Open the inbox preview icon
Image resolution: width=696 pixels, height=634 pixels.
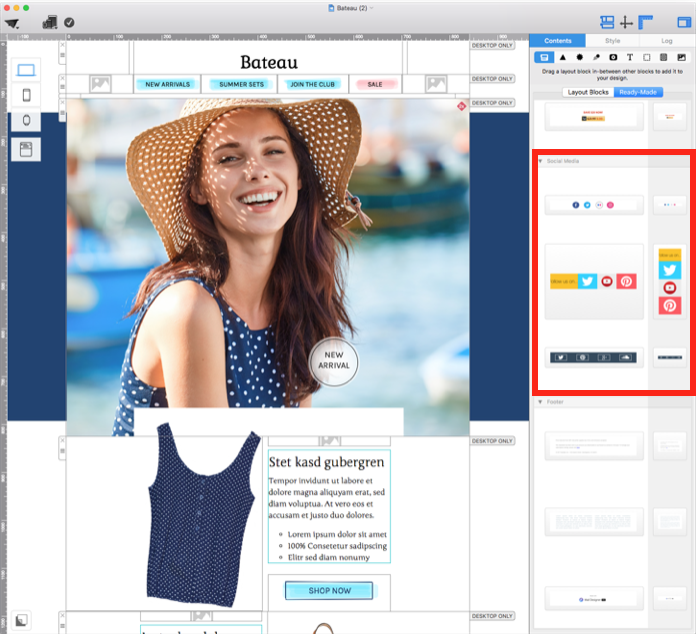[26, 149]
